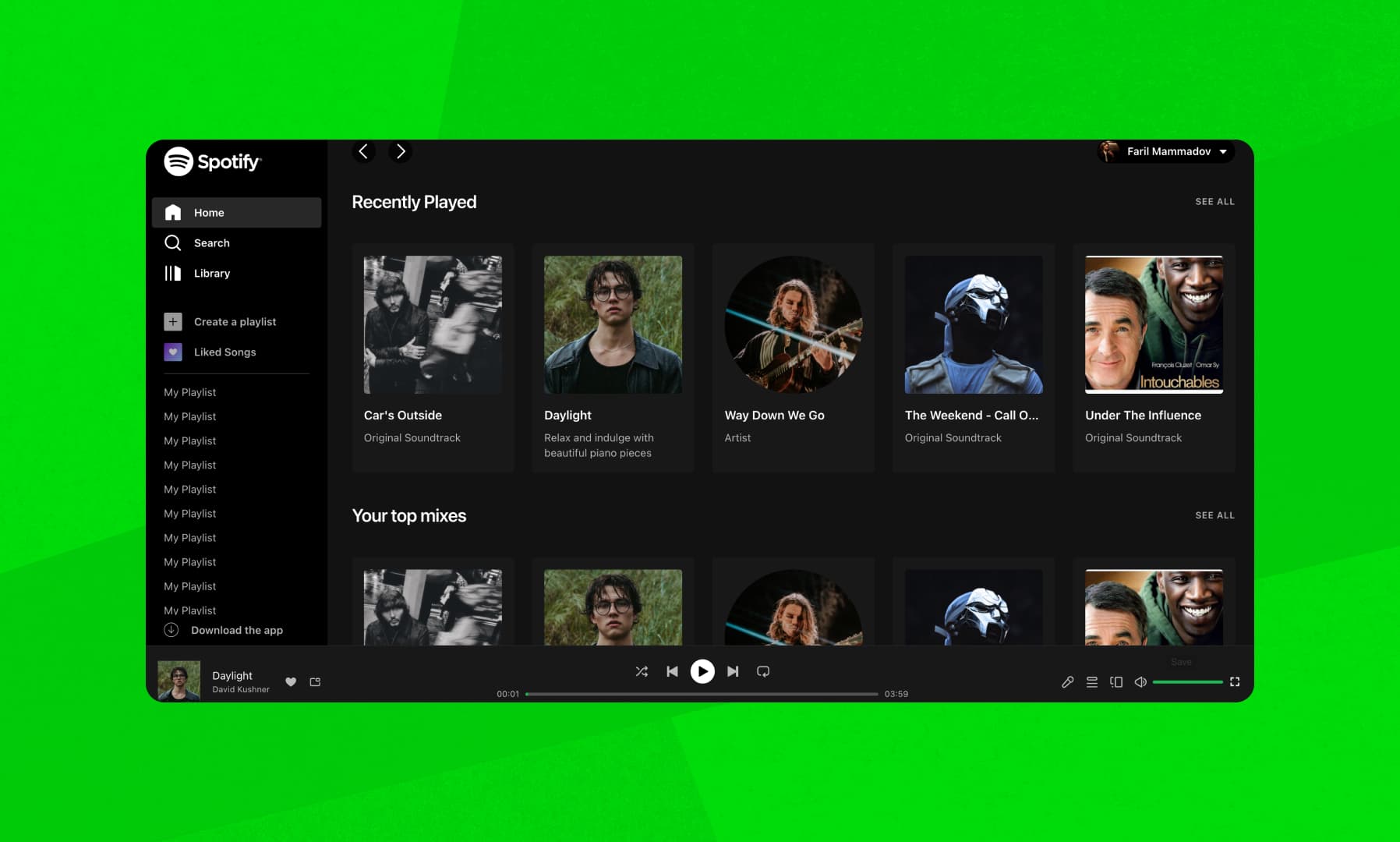Viewport: 1400px width, 842px height.
Task: Click the Daylight title in player bar
Action: coord(232,676)
